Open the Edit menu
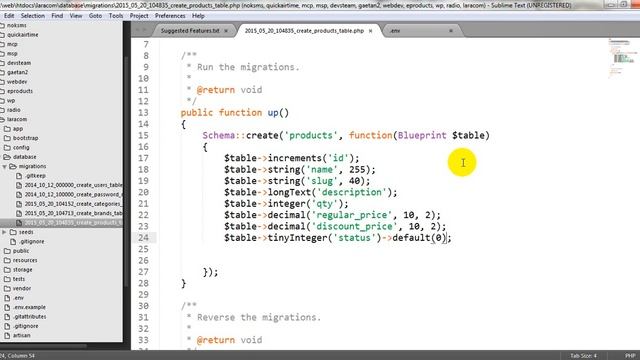 [9, 16]
